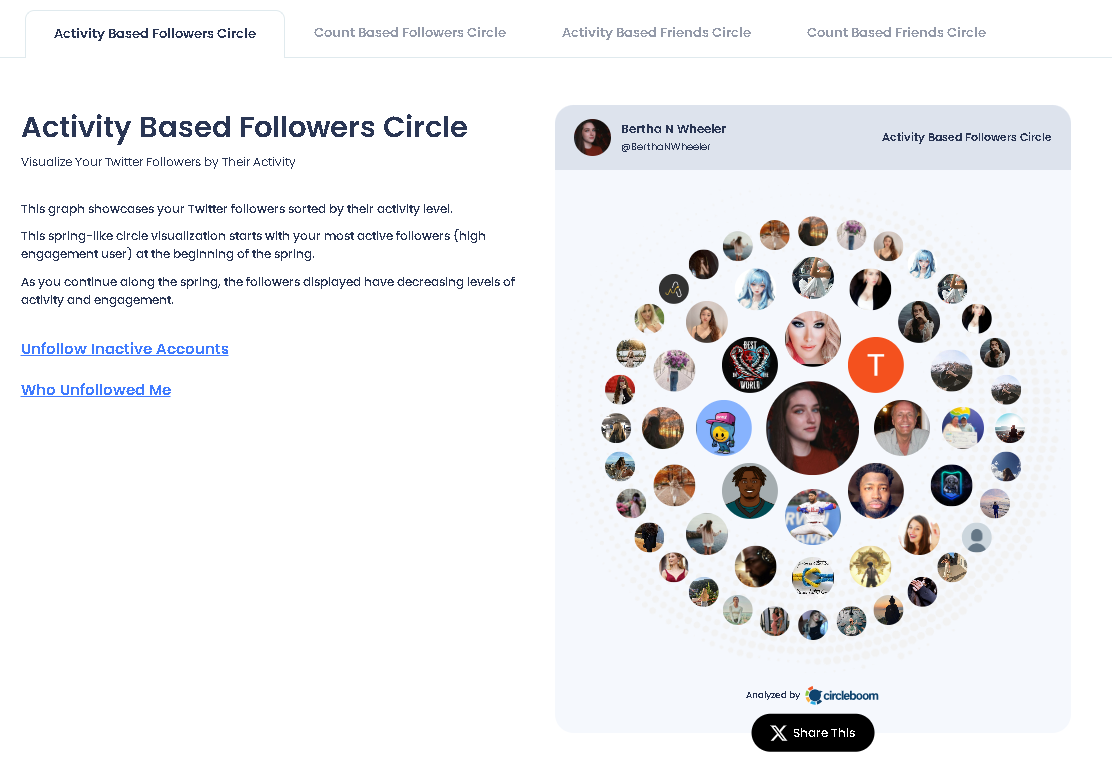Viewport: 1112px width, 763px height.
Task: Click the @BerthaNWheeler username handle
Action: [665, 145]
